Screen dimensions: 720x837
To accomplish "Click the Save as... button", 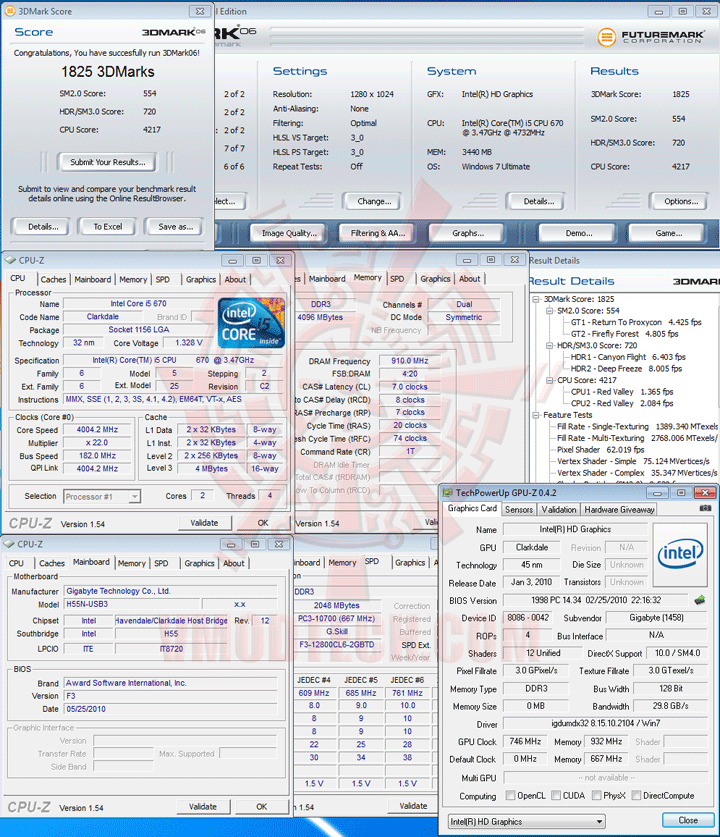I will pyautogui.click(x=176, y=227).
